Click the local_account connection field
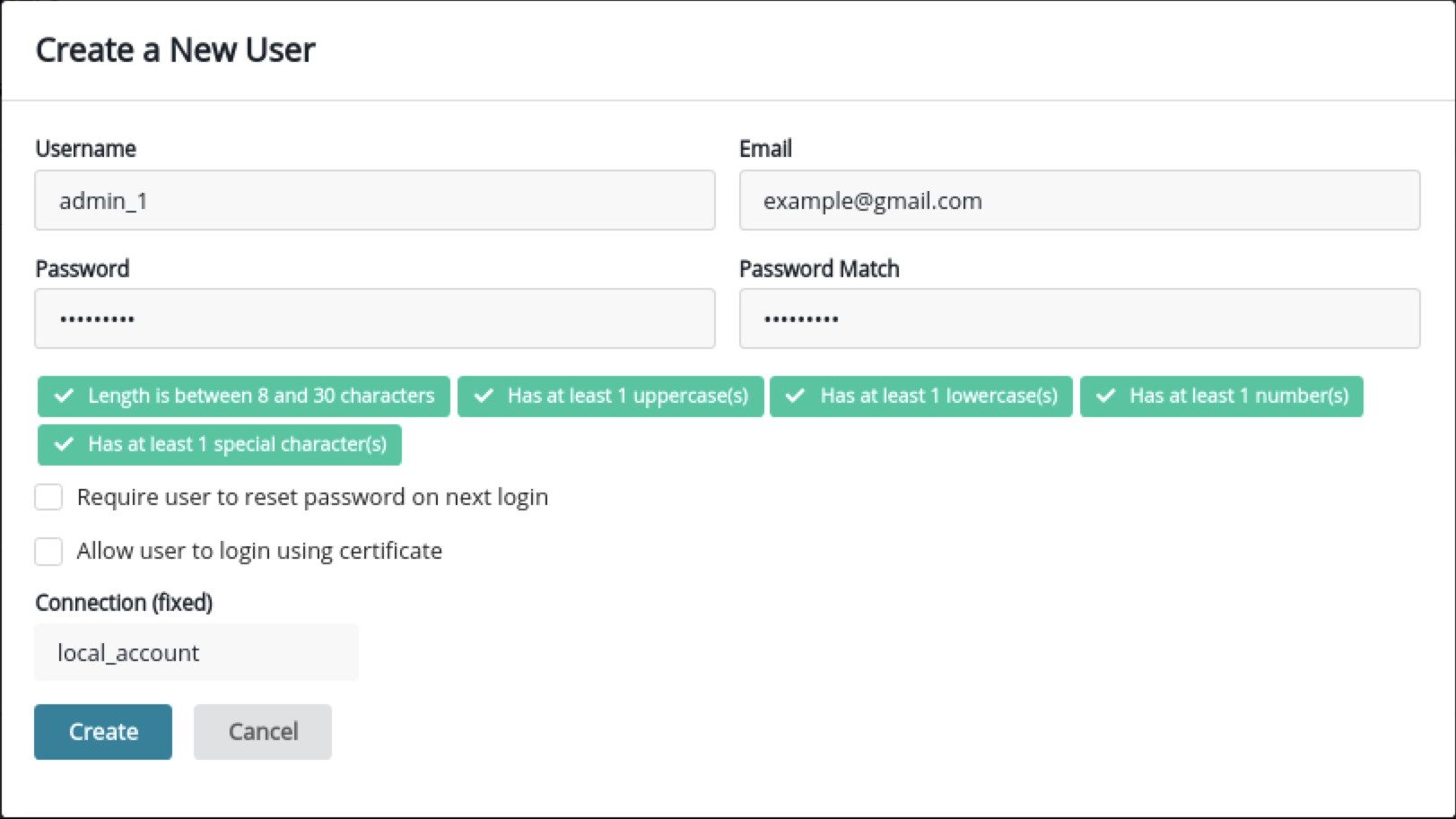The width and height of the screenshot is (1456, 819). point(196,652)
